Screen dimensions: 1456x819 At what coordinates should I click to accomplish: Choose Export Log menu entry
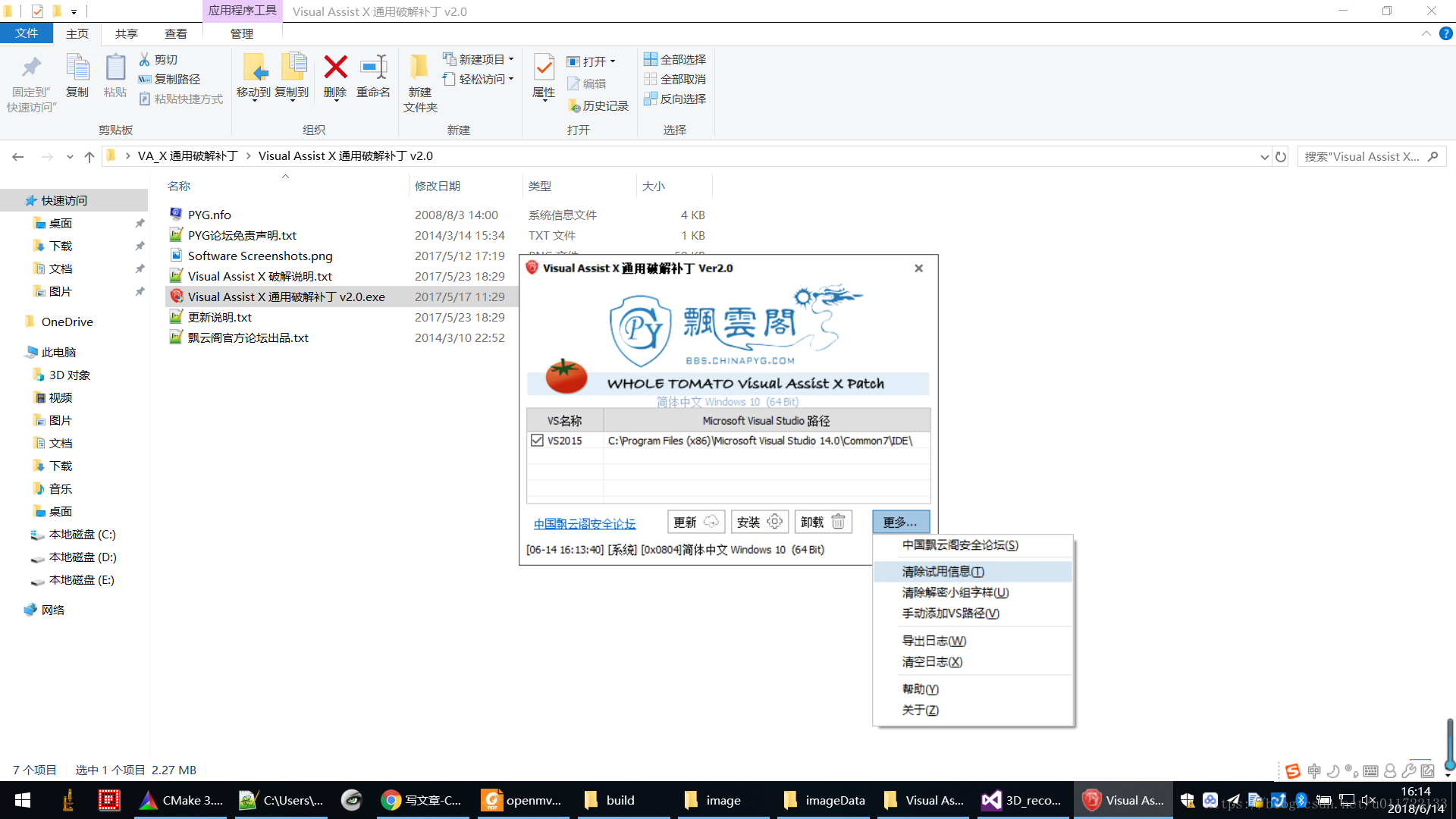[x=973, y=641]
